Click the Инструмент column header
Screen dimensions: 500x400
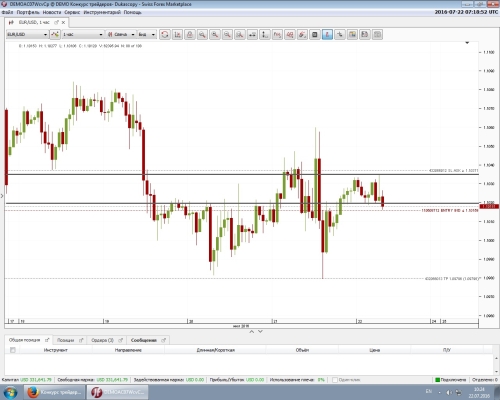tap(55, 350)
